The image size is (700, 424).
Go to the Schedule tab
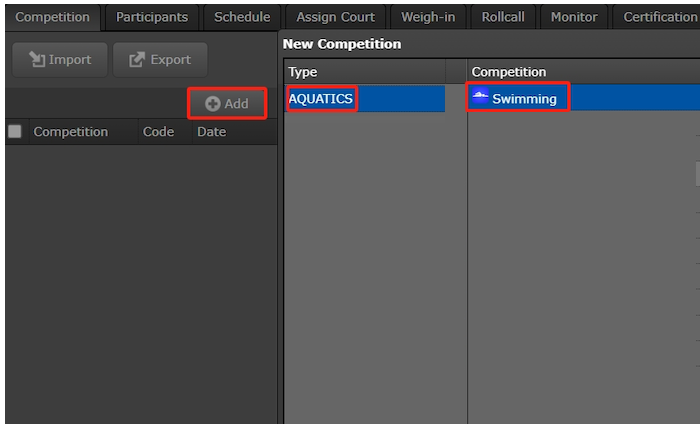(x=242, y=17)
